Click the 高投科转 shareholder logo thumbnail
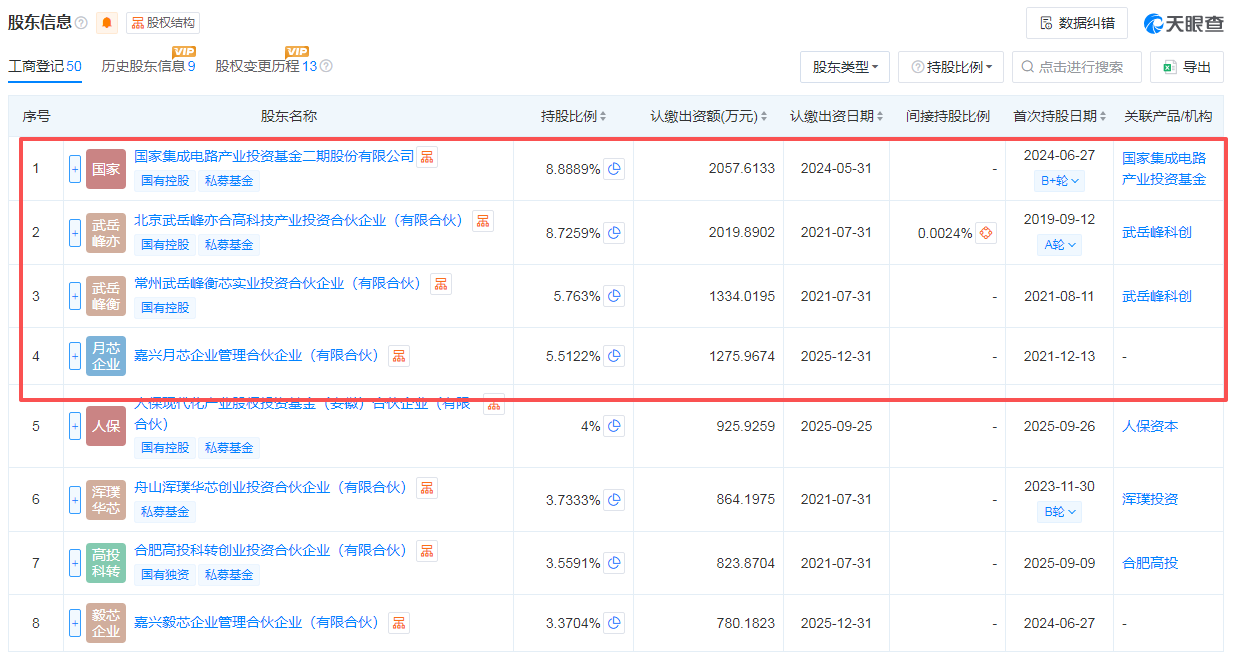The width and height of the screenshot is (1240, 652). 106,563
